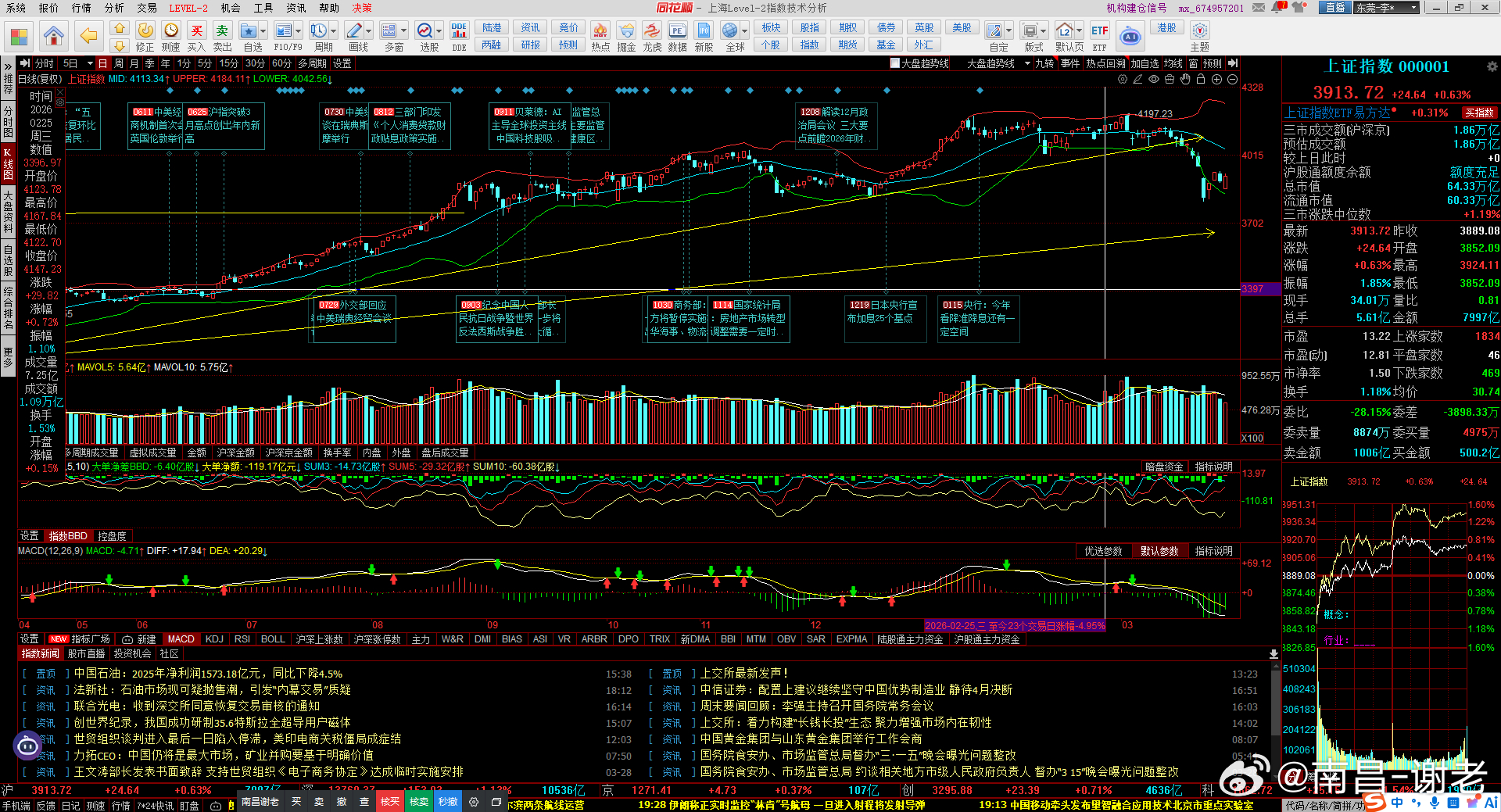
Task: Click the 板块 sectors button
Action: point(772,27)
